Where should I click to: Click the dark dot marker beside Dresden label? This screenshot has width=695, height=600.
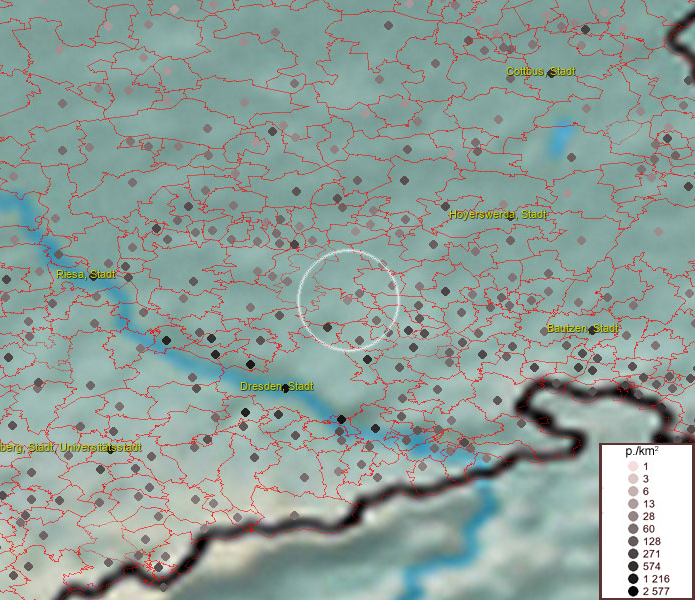click(x=285, y=389)
